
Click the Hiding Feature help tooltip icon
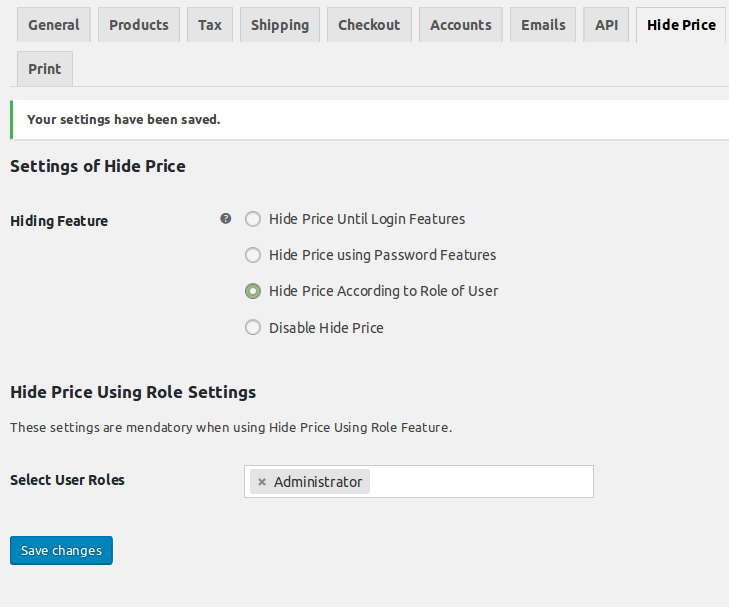pyautogui.click(x=226, y=219)
